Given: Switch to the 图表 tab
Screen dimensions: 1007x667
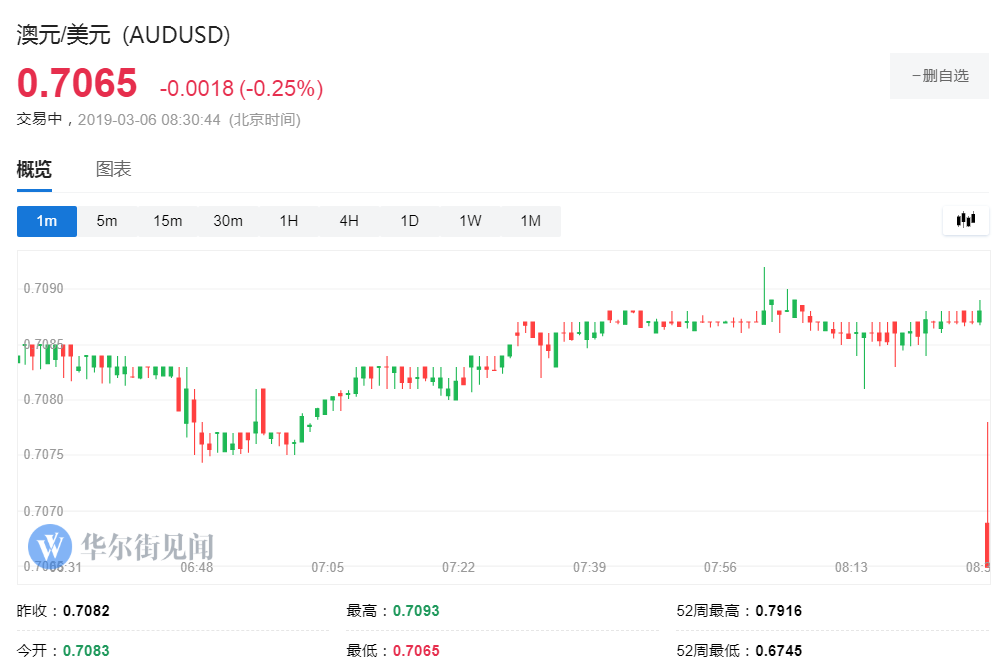Looking at the screenshot, I should click(113, 168).
